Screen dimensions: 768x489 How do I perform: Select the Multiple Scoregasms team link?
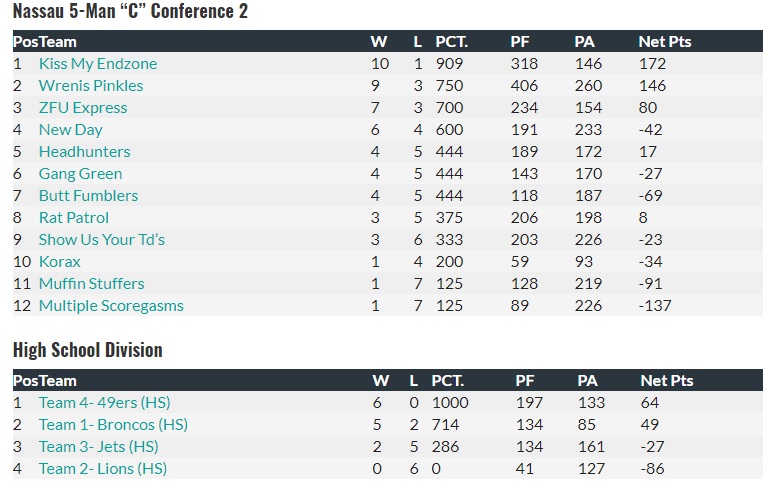(x=111, y=306)
